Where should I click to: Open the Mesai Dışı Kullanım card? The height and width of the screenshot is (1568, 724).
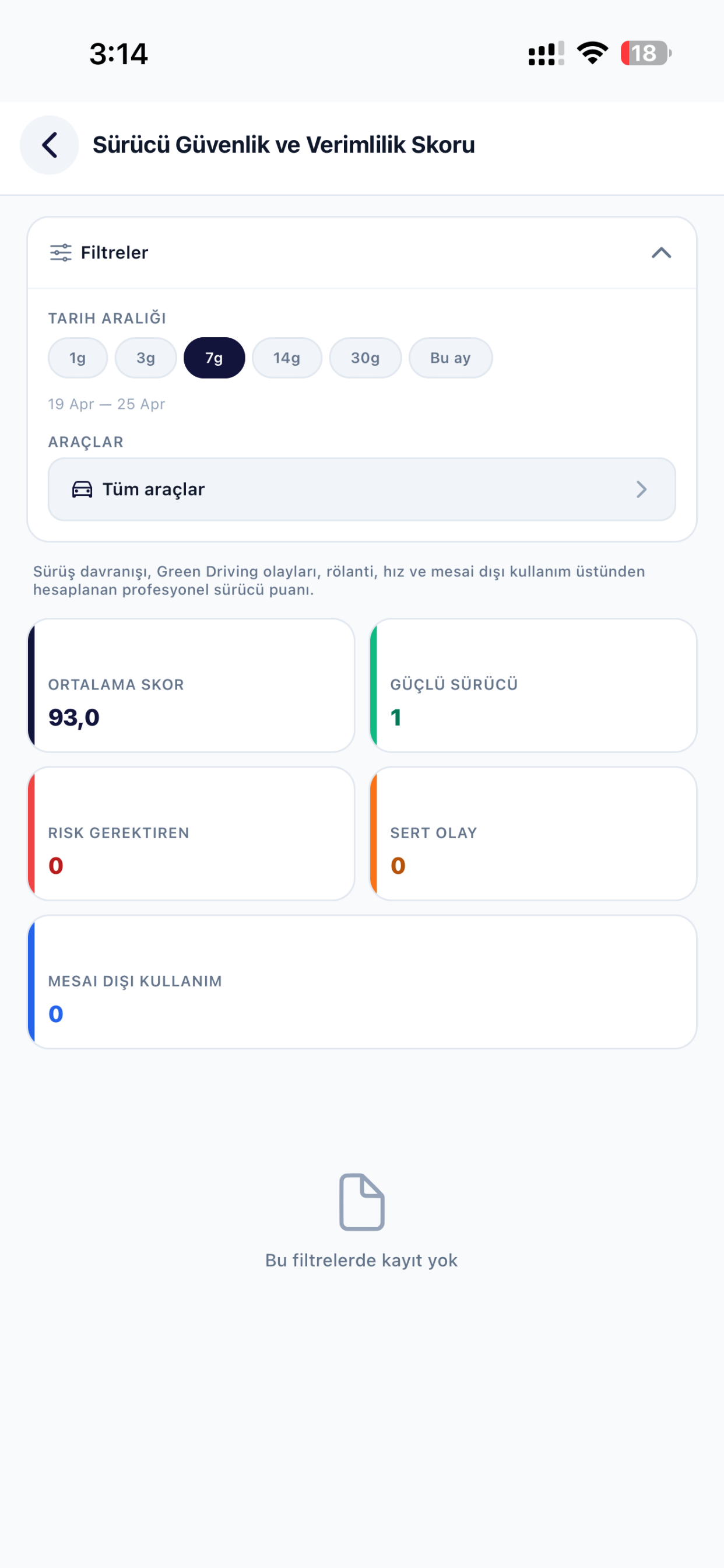coord(362,982)
